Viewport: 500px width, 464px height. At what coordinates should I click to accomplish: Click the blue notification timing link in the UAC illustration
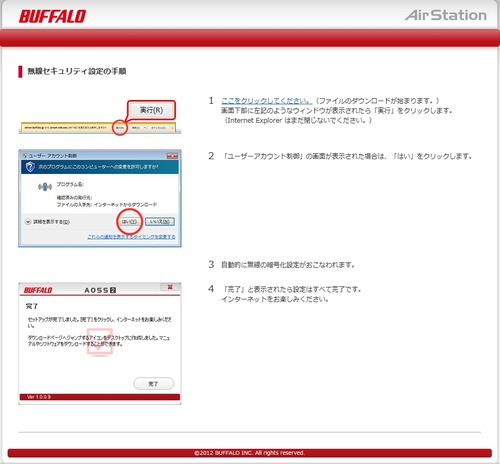click(131, 237)
